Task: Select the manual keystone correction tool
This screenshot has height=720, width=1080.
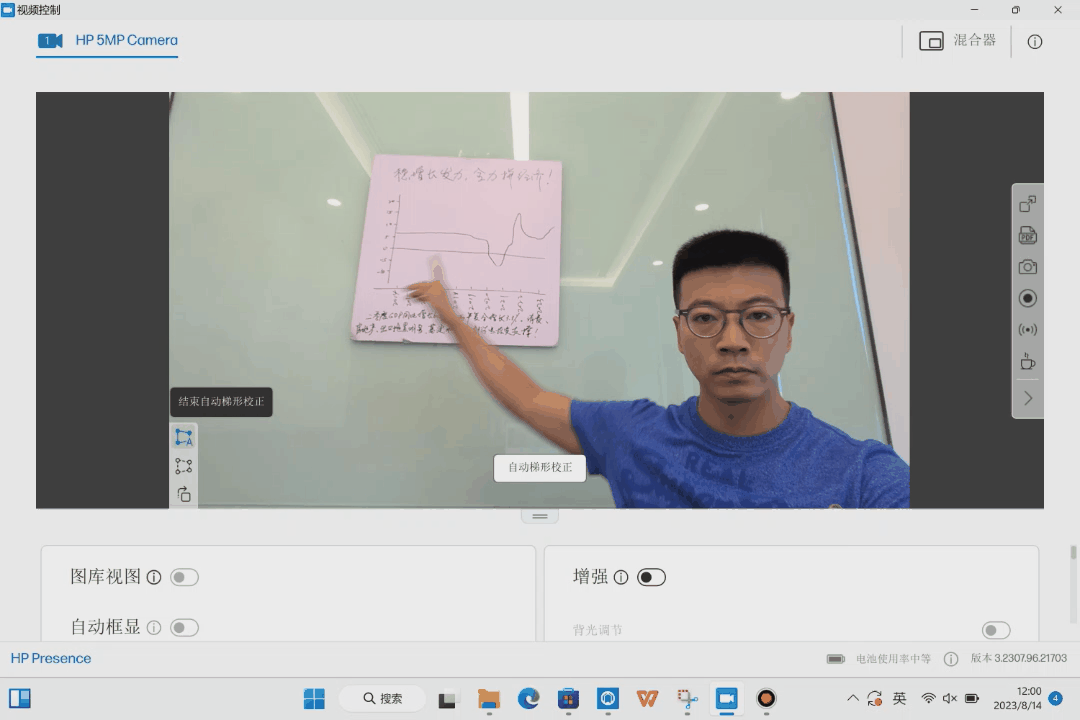Action: 183,466
